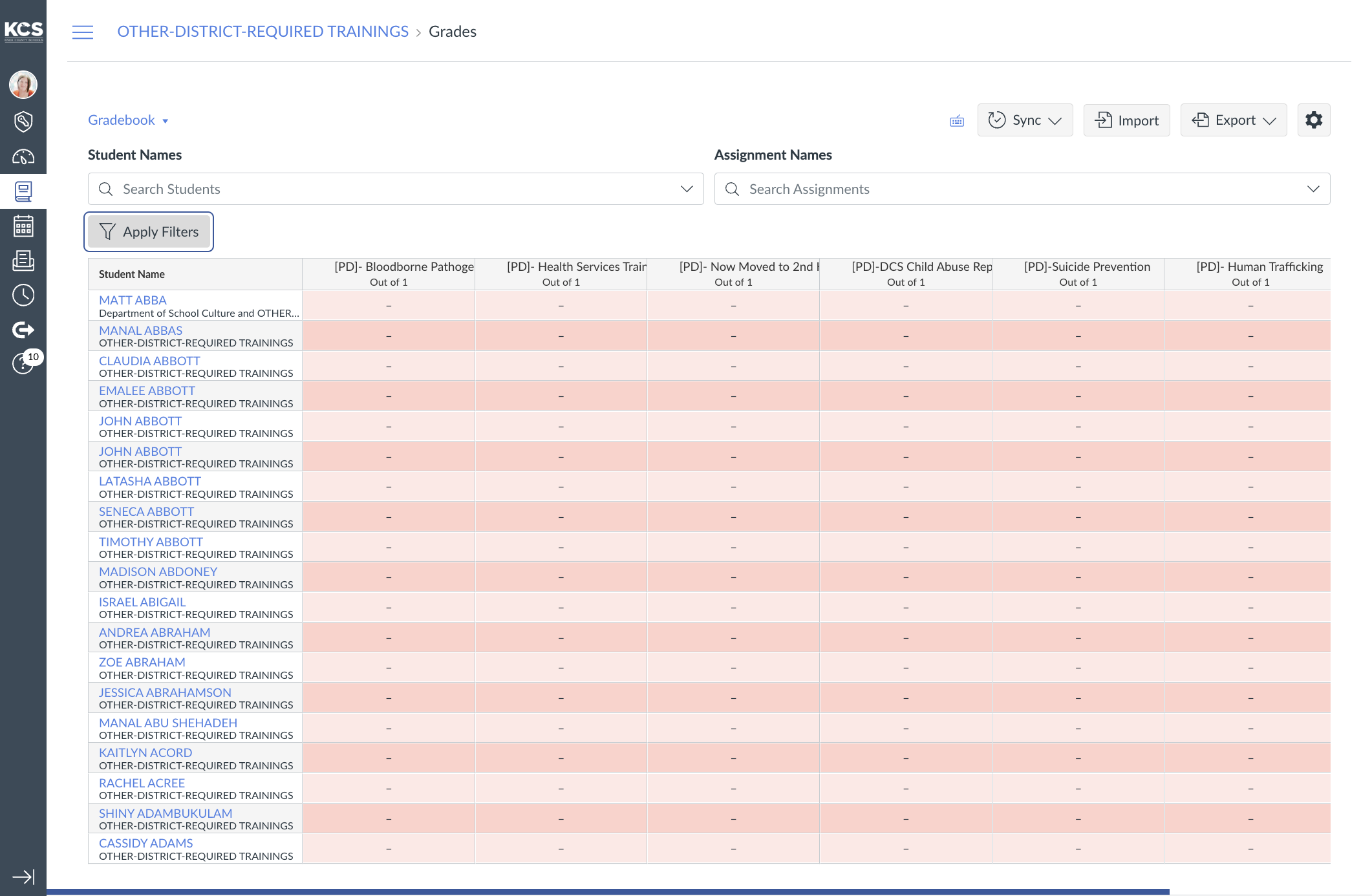Open the Export dropdown menu
Image resolution: width=1372 pixels, height=896 pixels.
coord(1234,120)
